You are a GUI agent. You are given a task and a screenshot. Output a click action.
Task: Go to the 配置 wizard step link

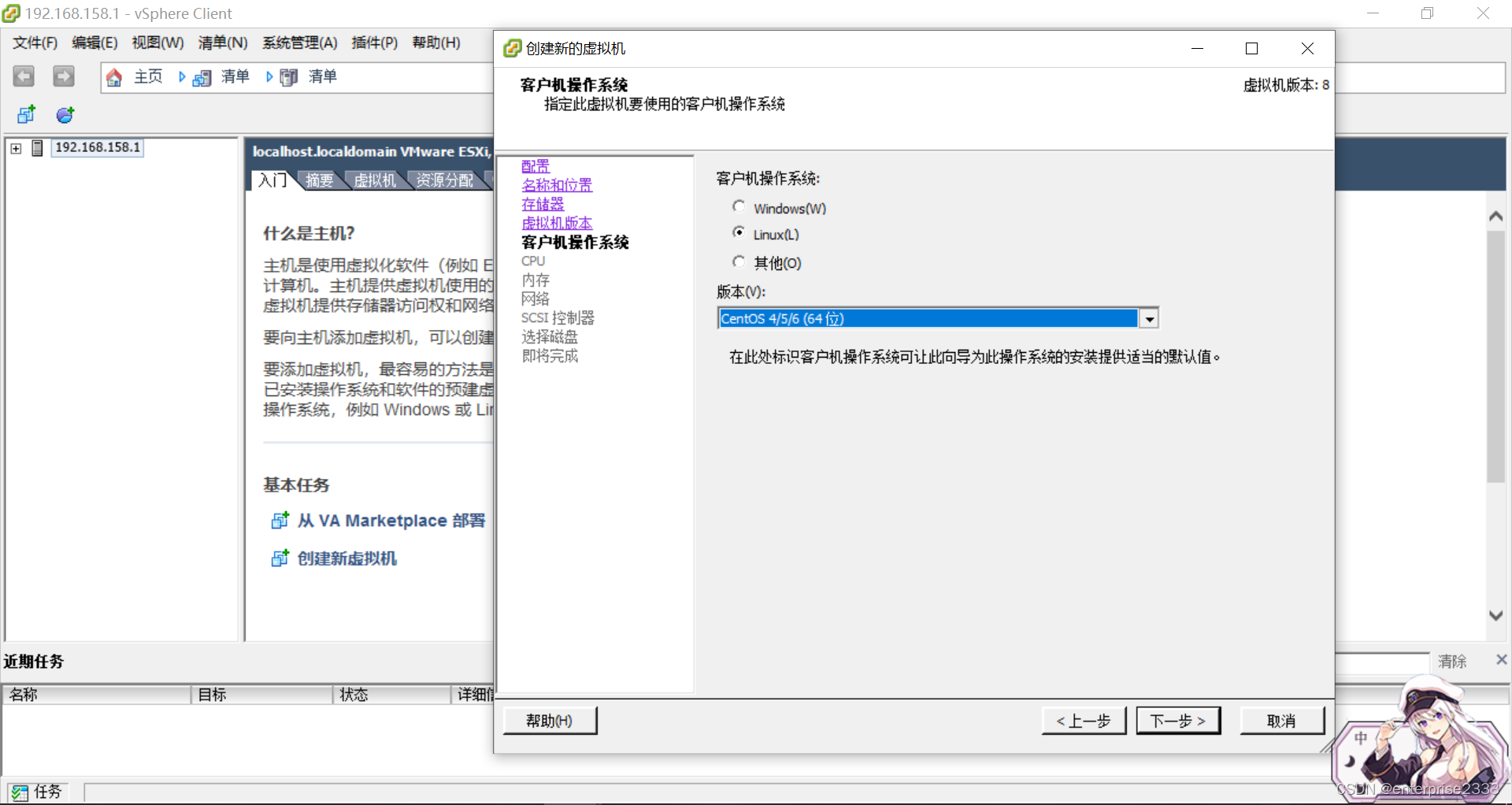click(x=535, y=166)
